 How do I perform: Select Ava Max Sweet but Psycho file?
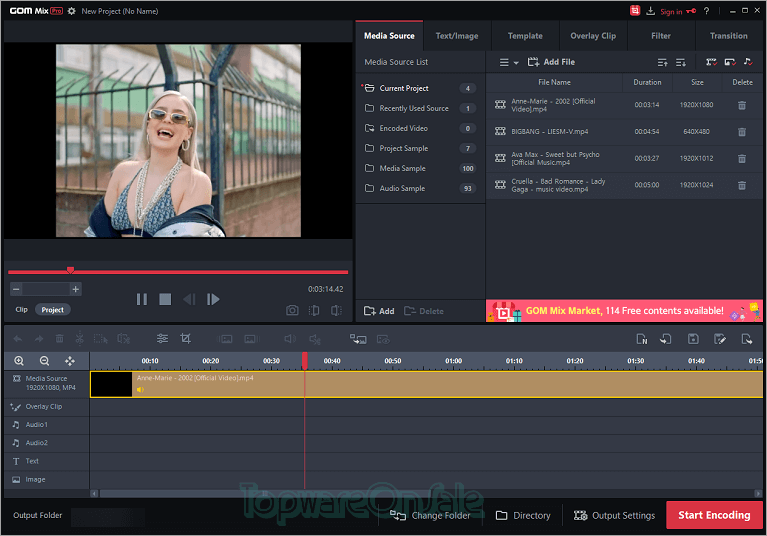tap(624, 158)
